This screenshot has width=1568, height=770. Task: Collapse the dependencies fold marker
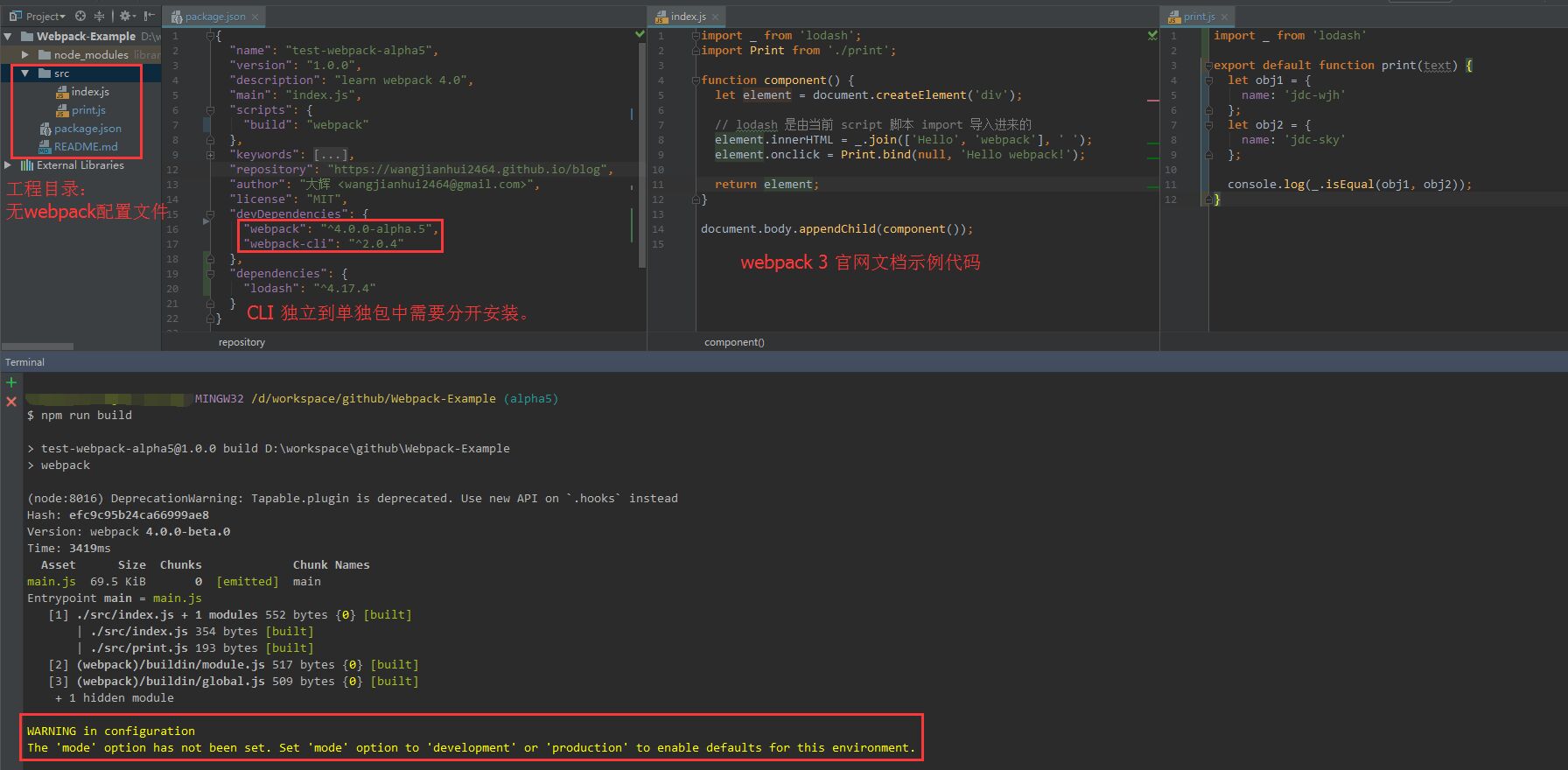click(210, 274)
